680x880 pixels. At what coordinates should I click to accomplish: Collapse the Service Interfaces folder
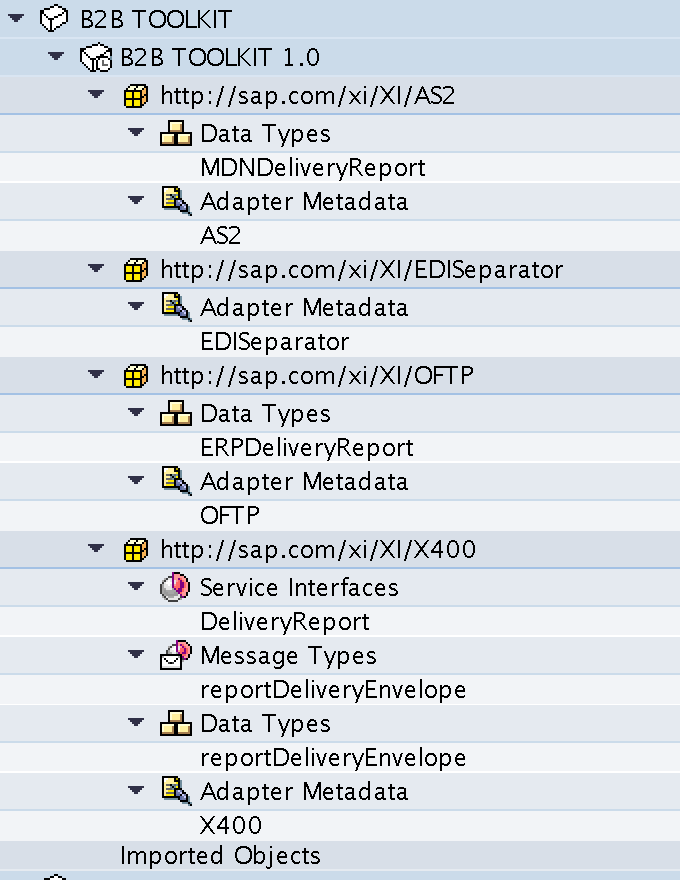(x=136, y=586)
